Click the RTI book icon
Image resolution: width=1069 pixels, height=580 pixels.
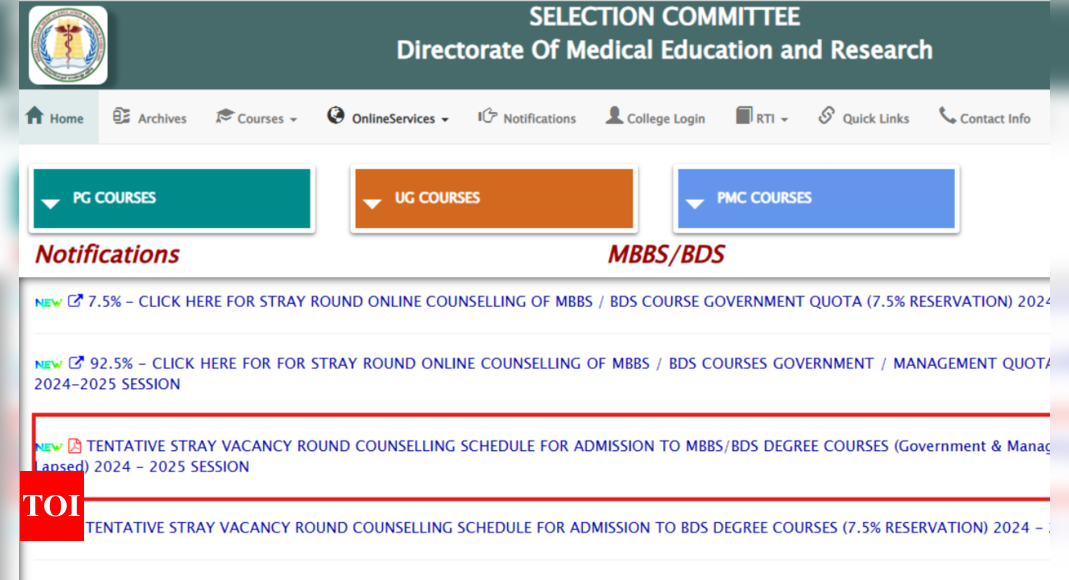[744, 115]
